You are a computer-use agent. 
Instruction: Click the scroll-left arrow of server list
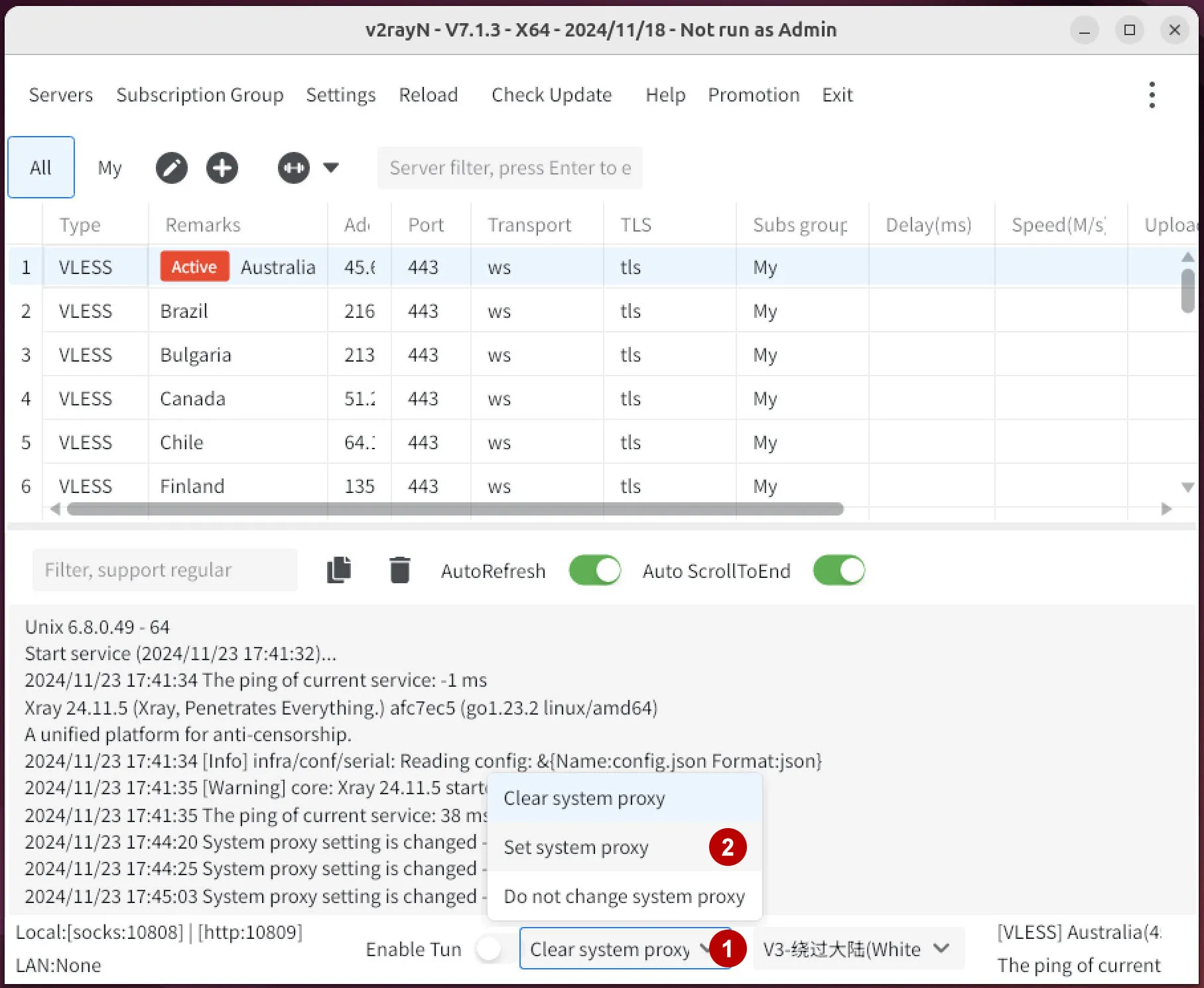pos(56,509)
